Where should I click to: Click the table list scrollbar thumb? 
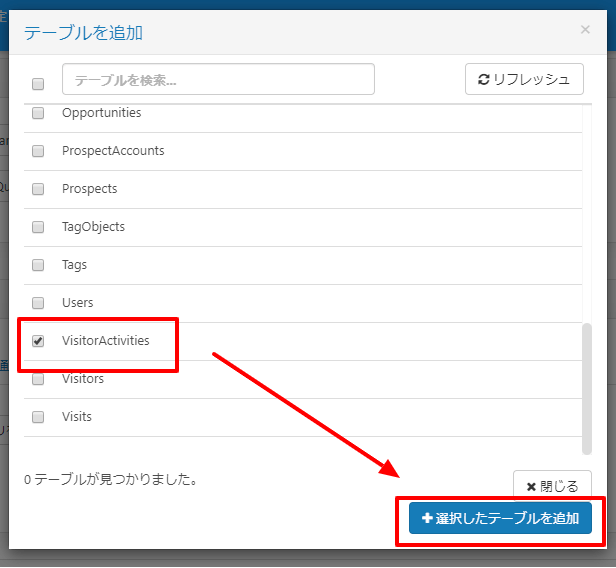(x=587, y=389)
